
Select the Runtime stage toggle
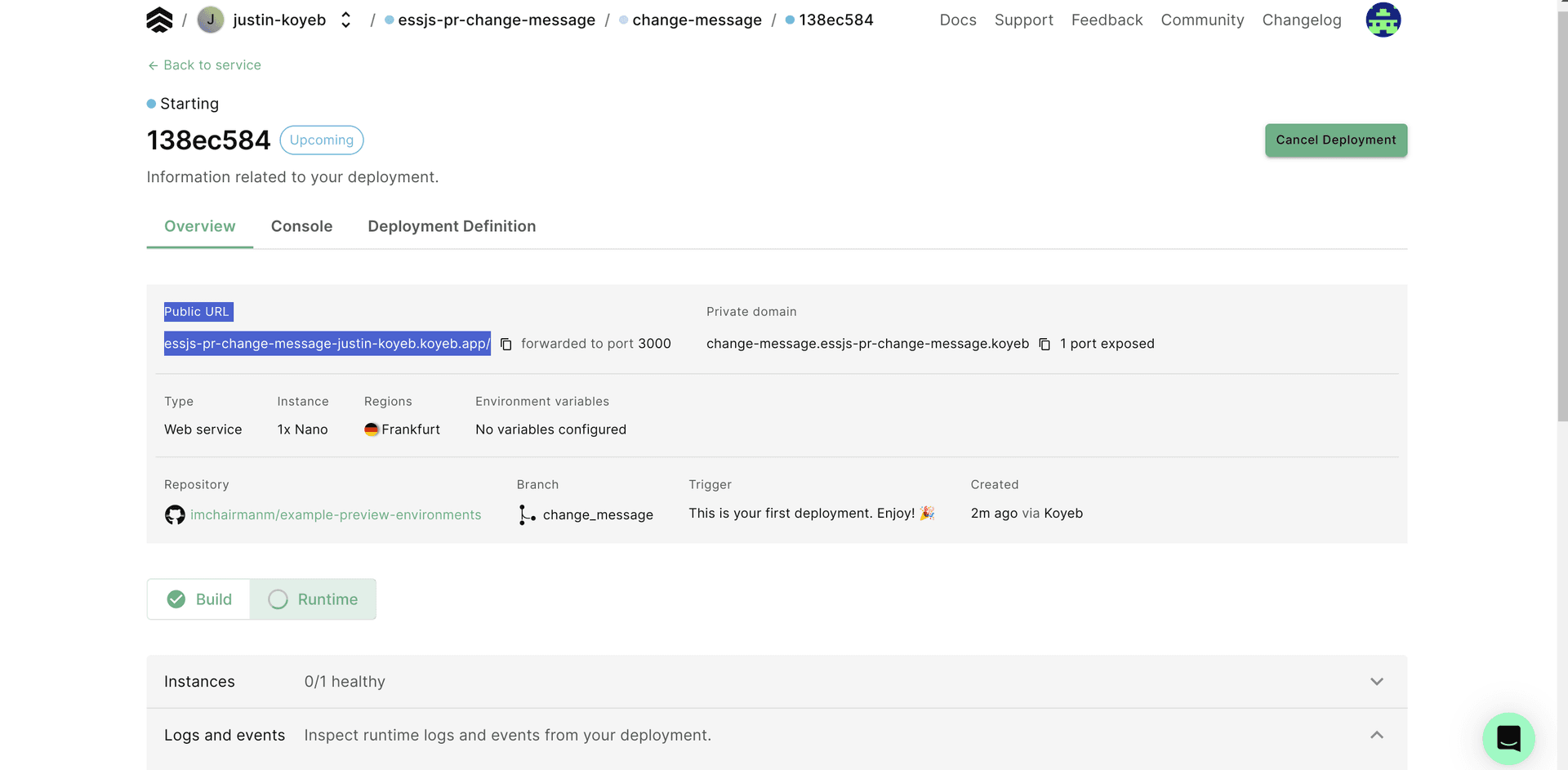click(313, 599)
